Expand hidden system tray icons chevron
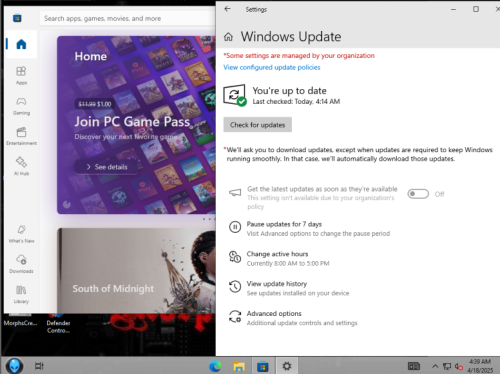 tap(435, 366)
